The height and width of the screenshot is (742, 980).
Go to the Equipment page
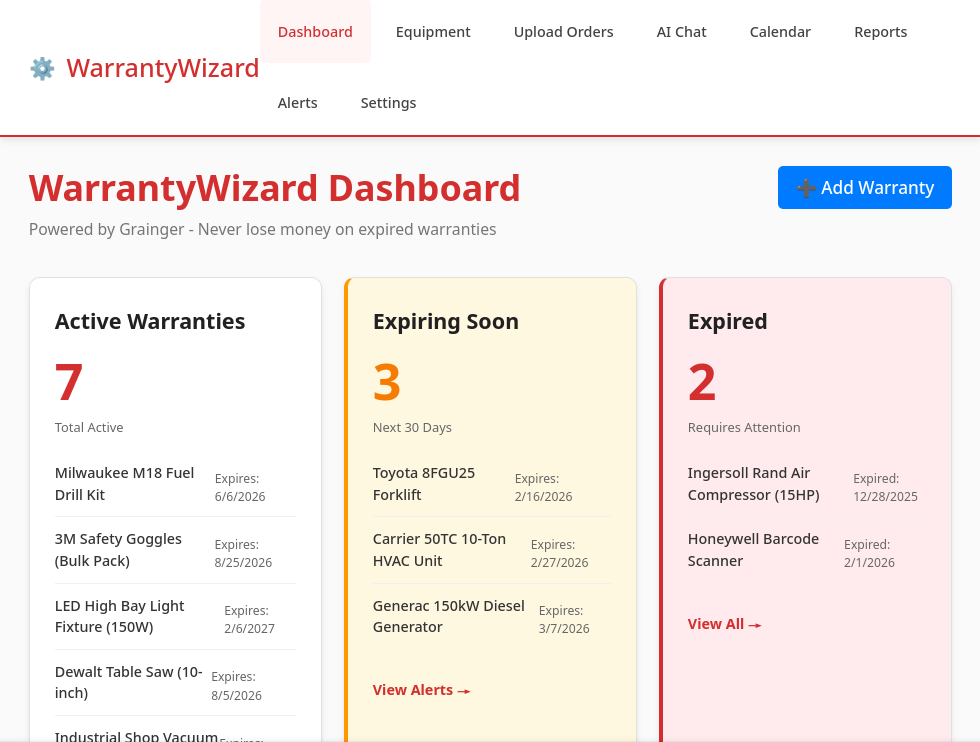click(x=433, y=32)
